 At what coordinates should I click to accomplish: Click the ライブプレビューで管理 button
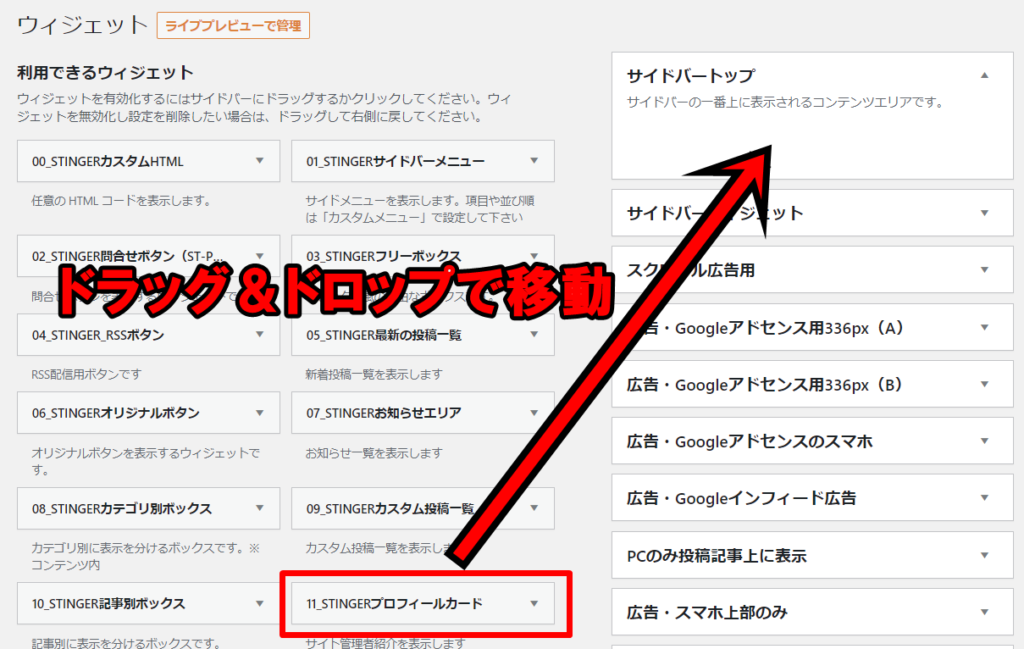(233, 25)
